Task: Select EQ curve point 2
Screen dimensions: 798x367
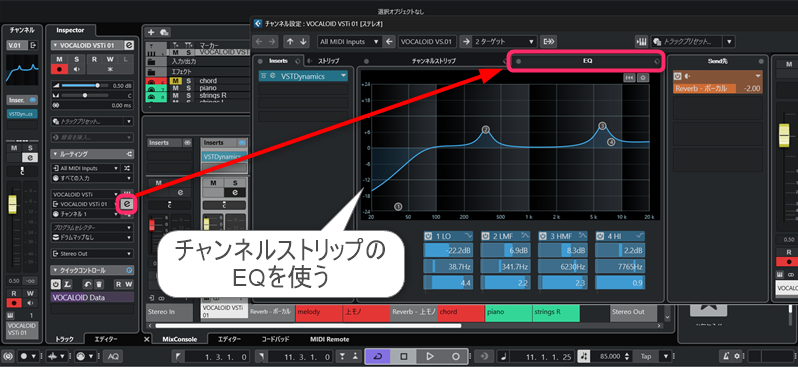Action: (x=486, y=130)
